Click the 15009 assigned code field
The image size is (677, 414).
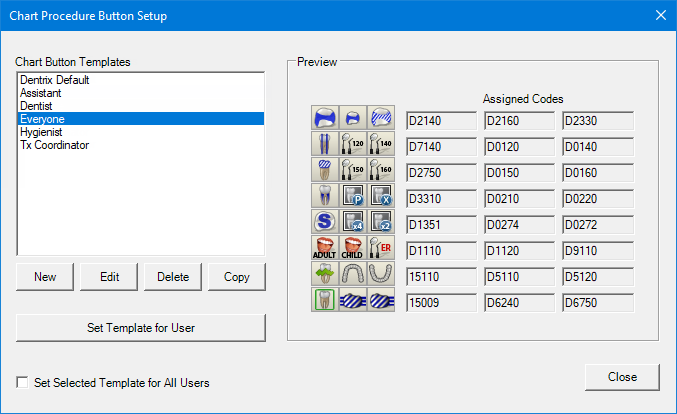(x=441, y=303)
